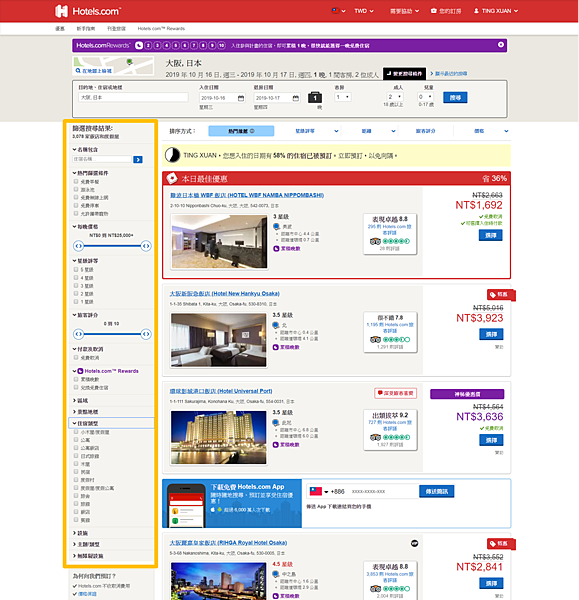
Task: Select the guest rating sort option
Action: pyautogui.click(x=426, y=131)
